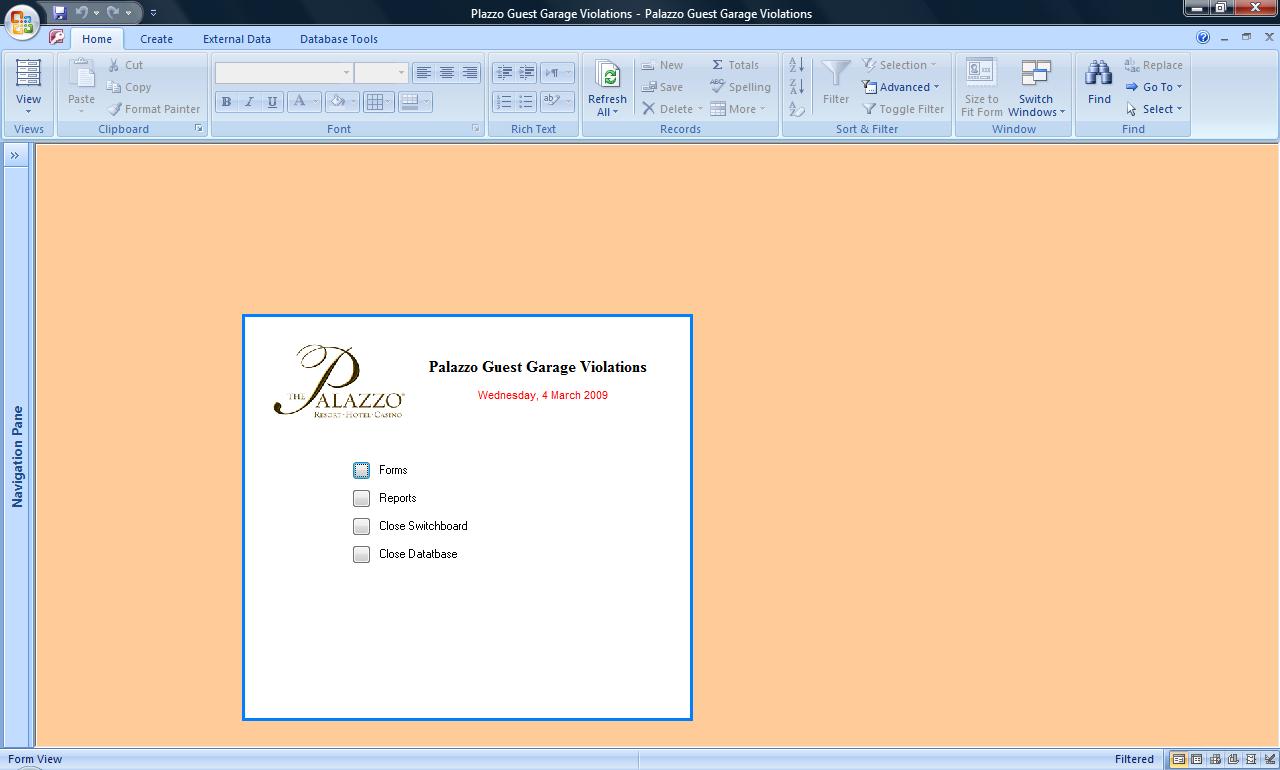Click the blue Help question mark icon
This screenshot has height=770, width=1280.
click(1203, 37)
